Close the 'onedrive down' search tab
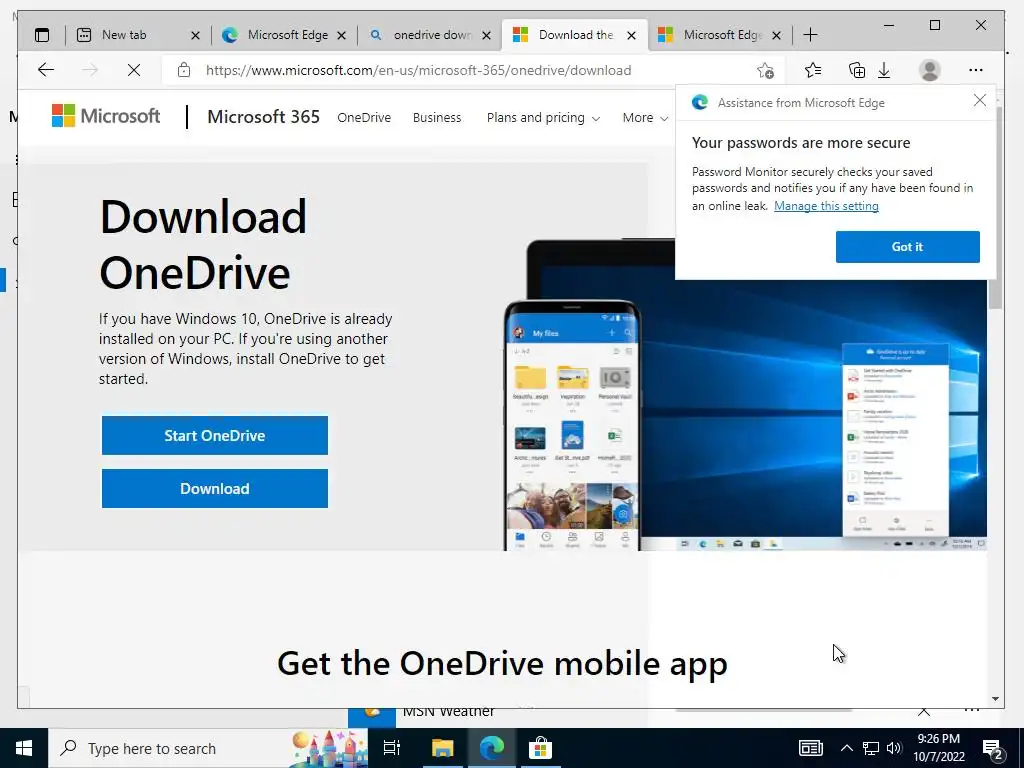1024x768 pixels. tap(486, 35)
